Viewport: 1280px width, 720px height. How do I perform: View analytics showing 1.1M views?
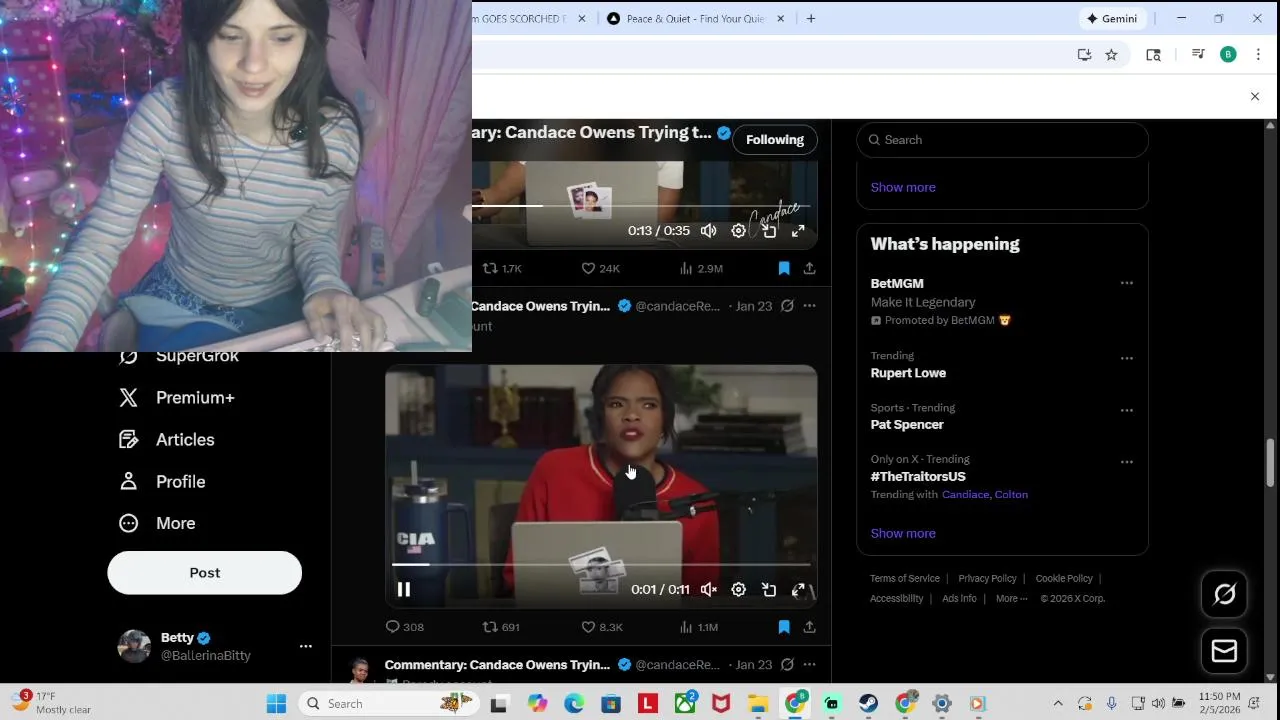(x=699, y=627)
